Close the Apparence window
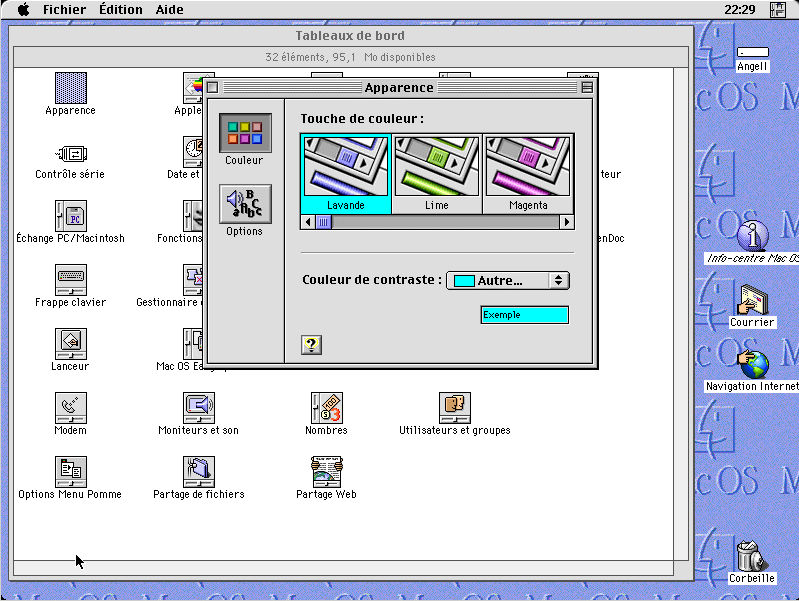 [213, 88]
